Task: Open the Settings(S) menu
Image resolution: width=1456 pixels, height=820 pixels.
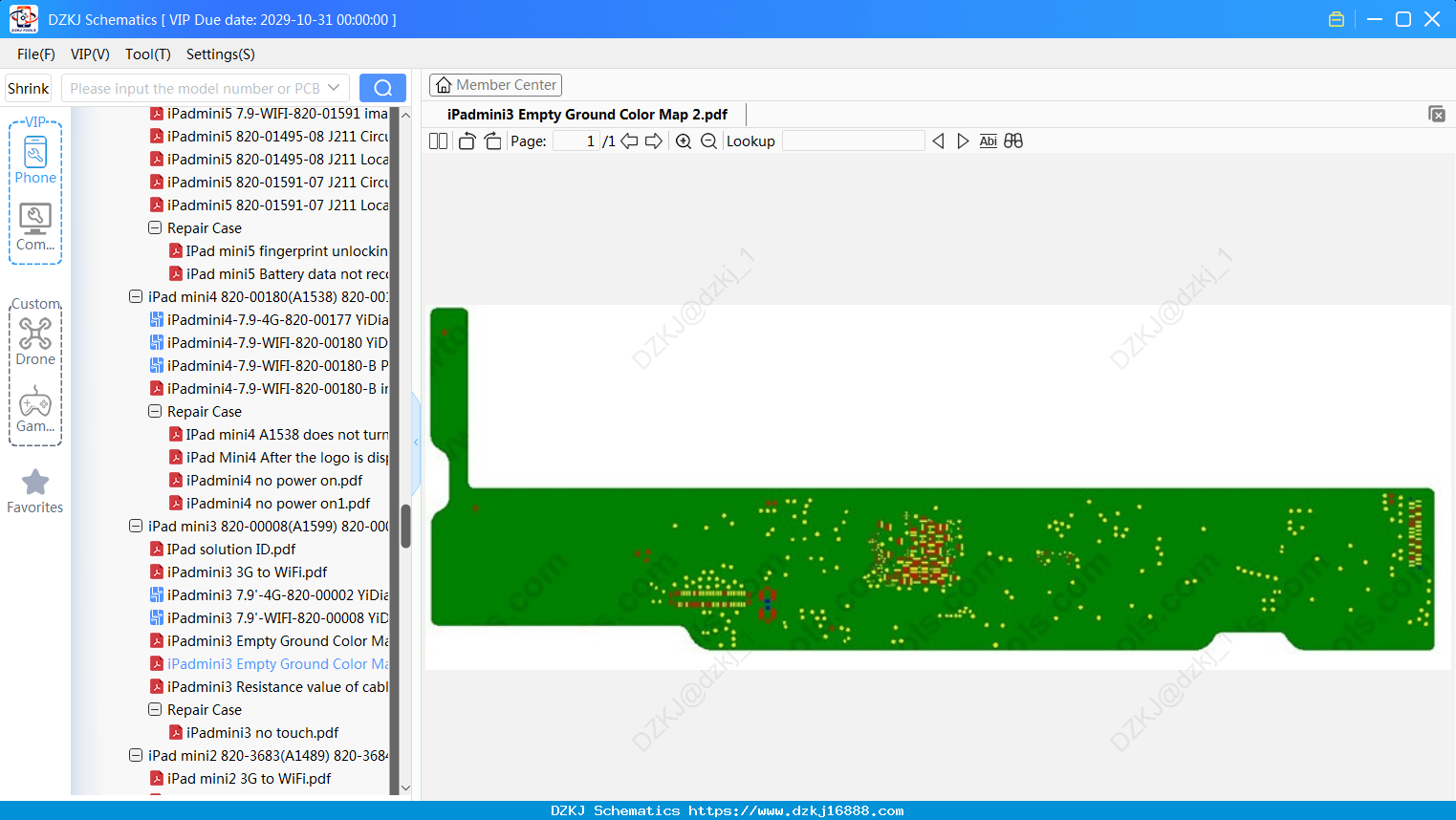Action: (x=221, y=54)
